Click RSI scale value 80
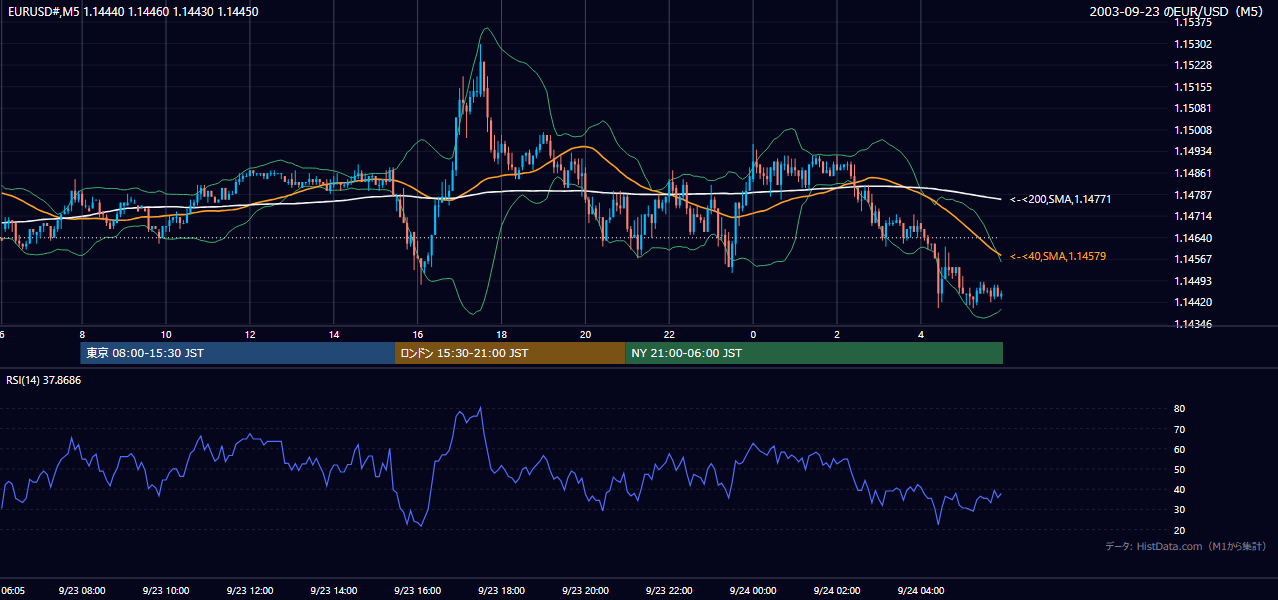 pos(1179,409)
